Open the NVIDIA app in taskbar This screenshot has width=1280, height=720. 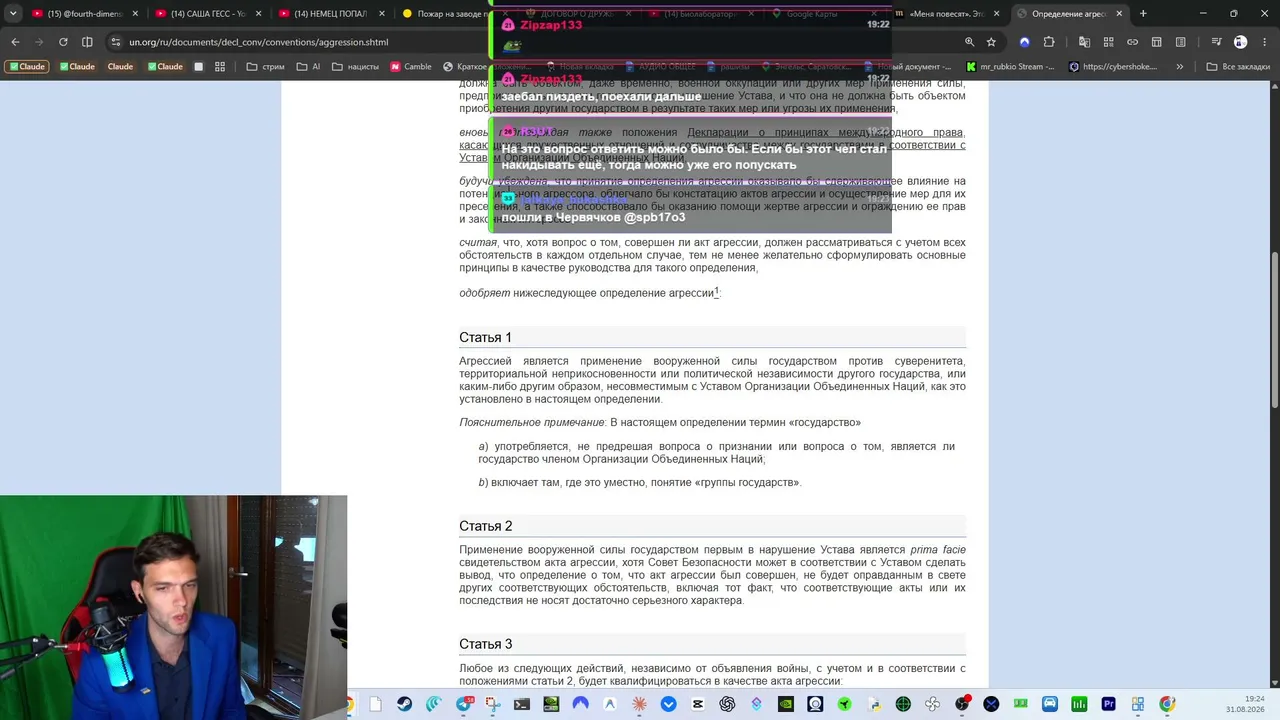coord(786,704)
